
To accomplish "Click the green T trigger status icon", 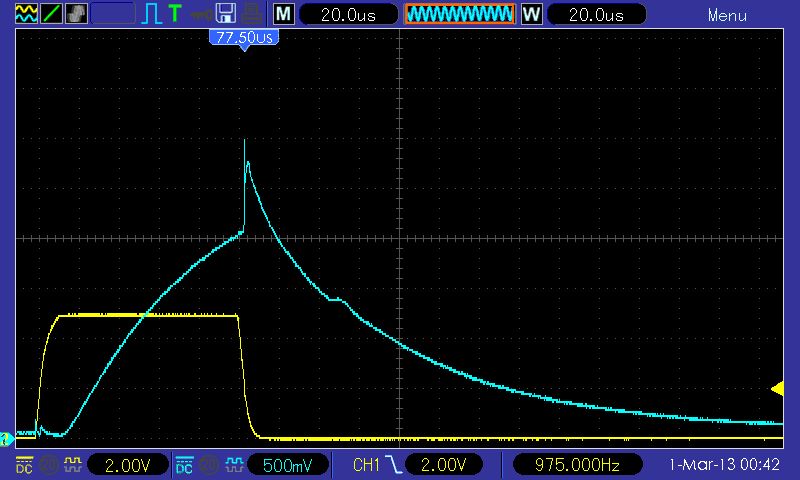I will [x=175, y=14].
